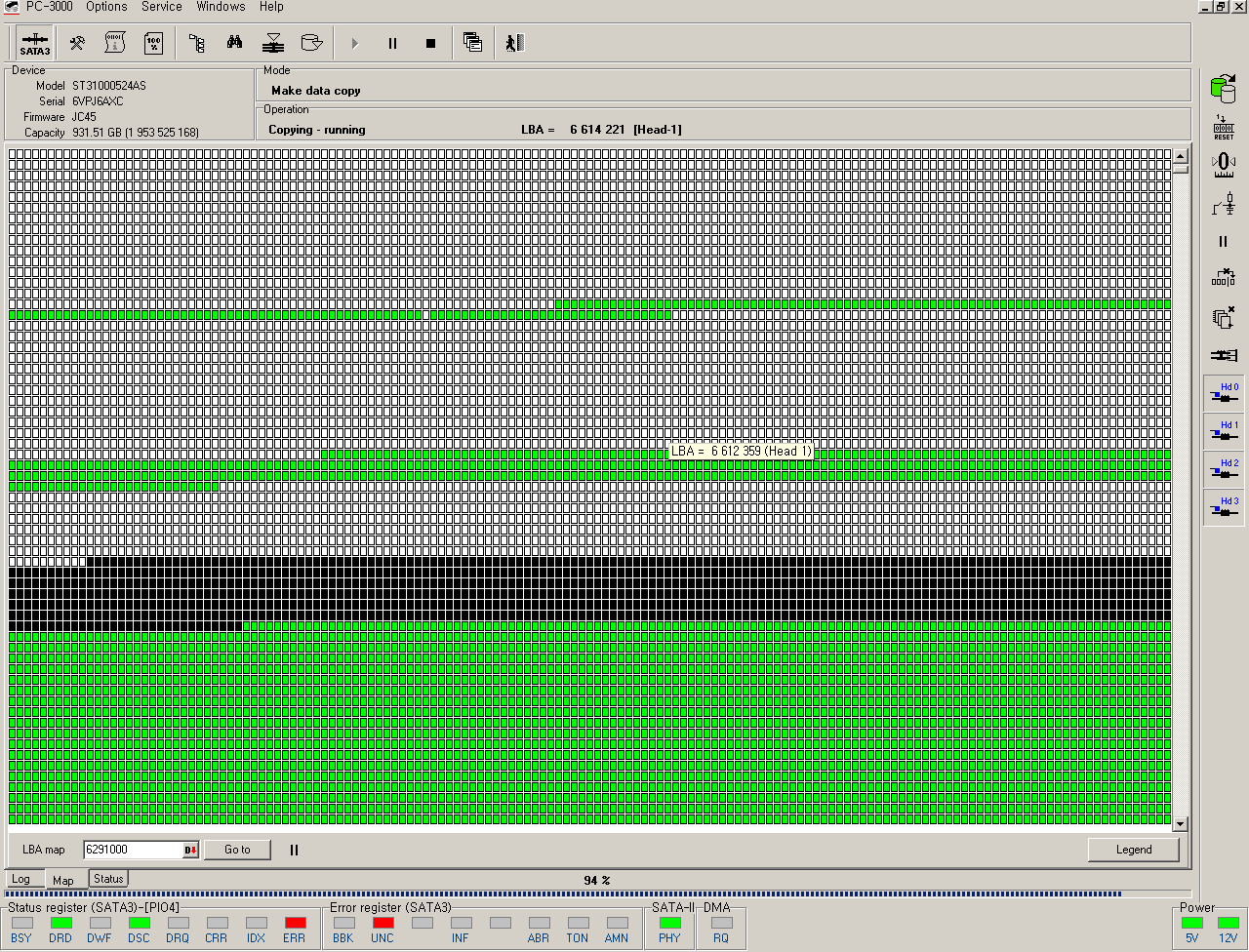Click the serial number 6VPJ6AXC
This screenshot has height=952, width=1249.
(98, 101)
